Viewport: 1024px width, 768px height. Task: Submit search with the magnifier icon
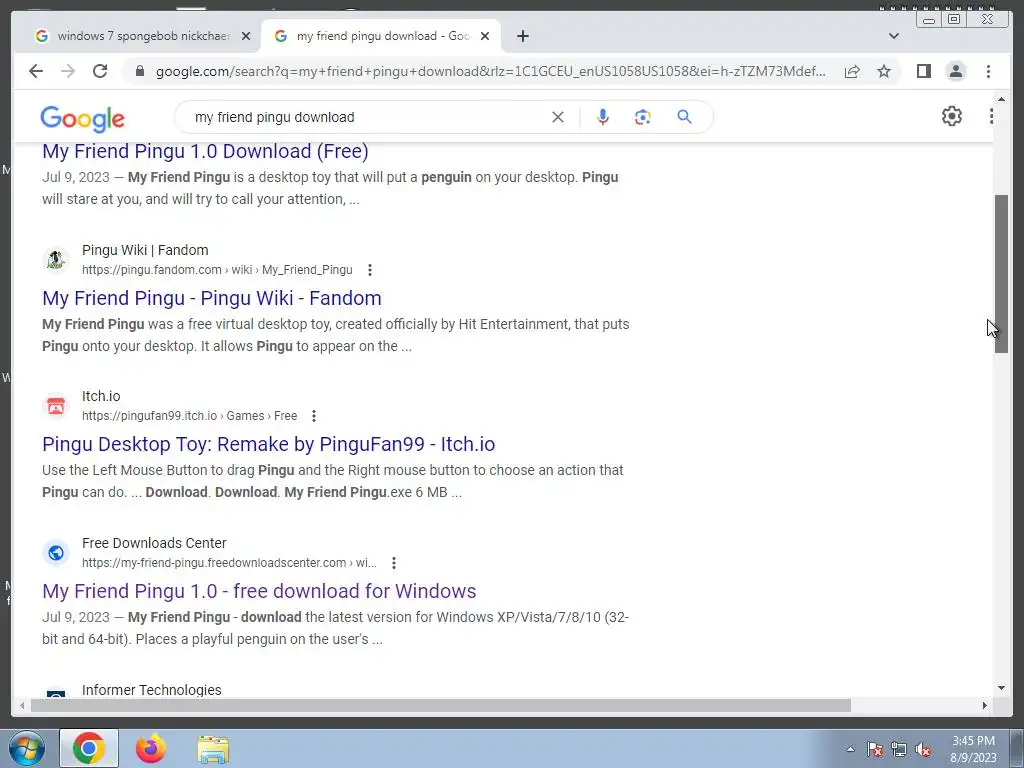tap(684, 117)
